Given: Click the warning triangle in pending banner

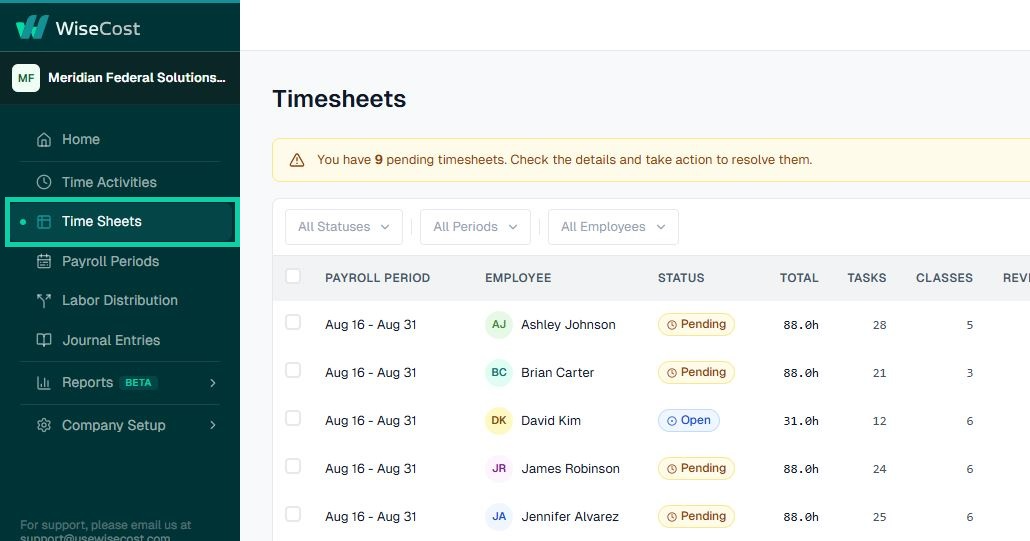Looking at the screenshot, I should [x=297, y=160].
